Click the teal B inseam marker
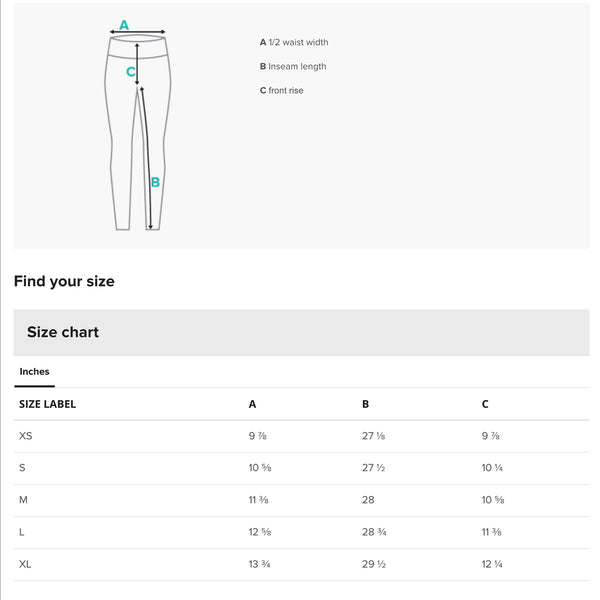 coord(155,183)
